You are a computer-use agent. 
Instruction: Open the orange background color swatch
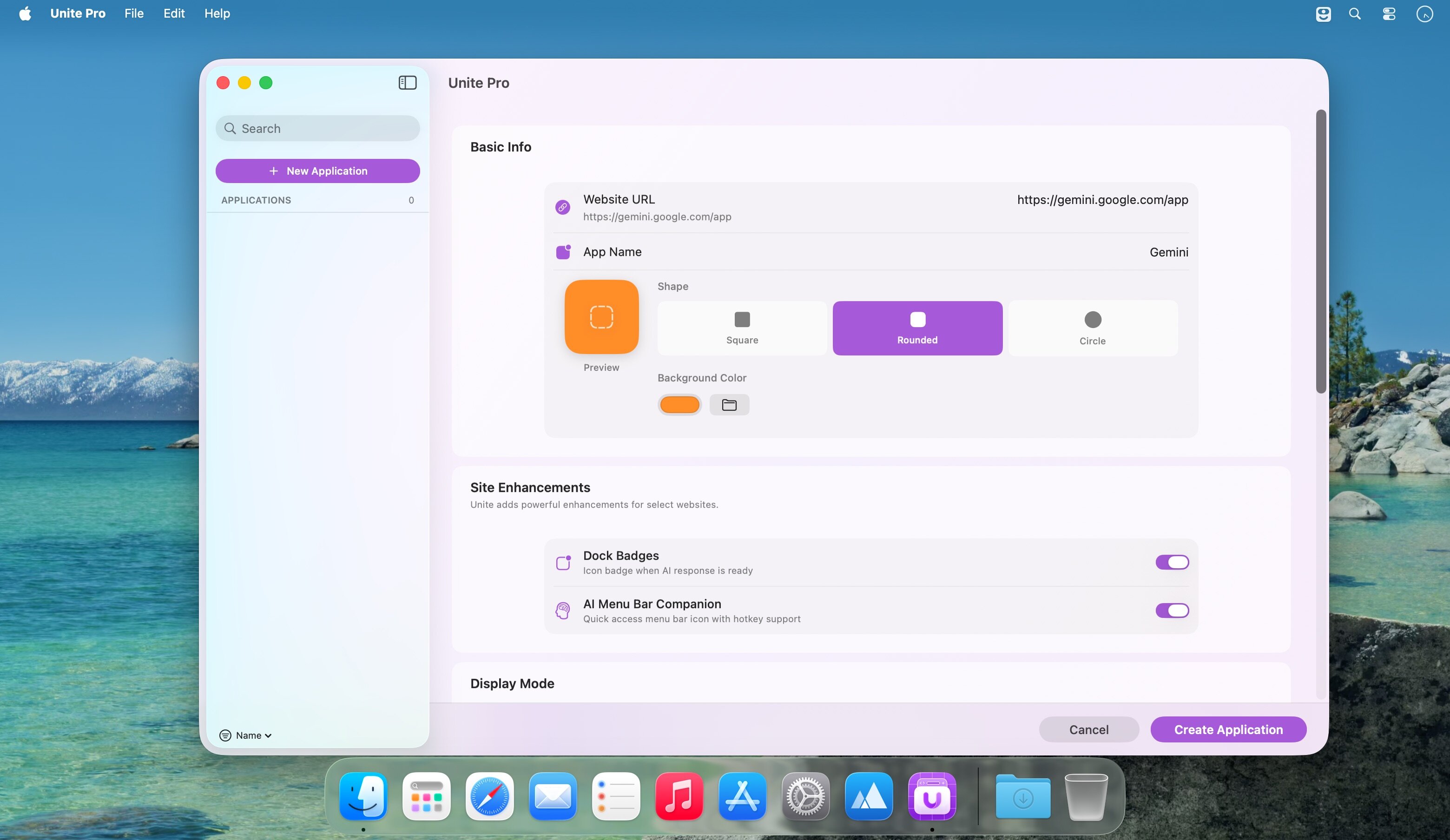pos(679,405)
